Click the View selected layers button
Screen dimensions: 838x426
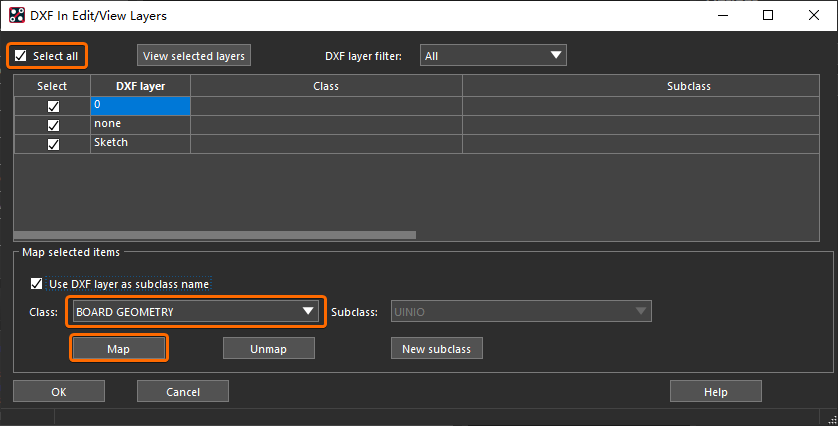point(193,56)
